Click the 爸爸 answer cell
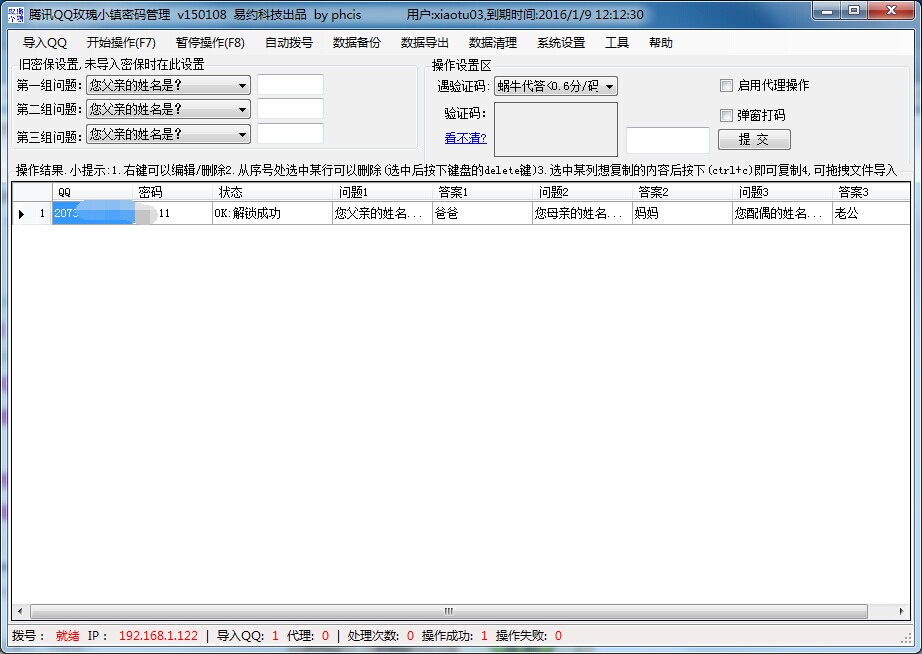 pos(483,213)
